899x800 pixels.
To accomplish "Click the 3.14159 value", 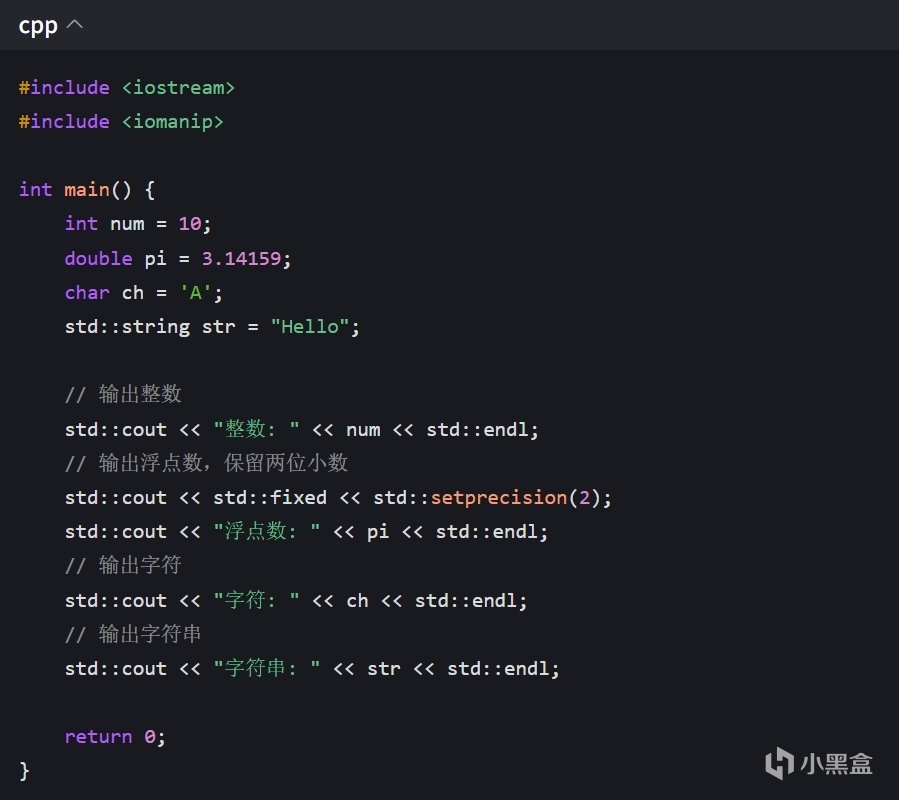I will pyautogui.click(x=240, y=258).
